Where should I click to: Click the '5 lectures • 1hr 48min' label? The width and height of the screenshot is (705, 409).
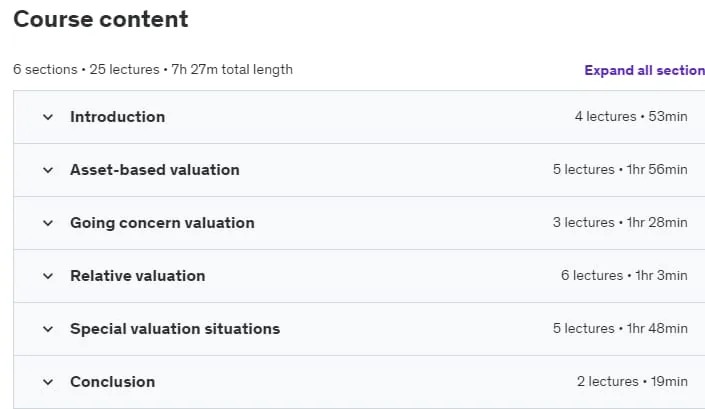click(620, 329)
